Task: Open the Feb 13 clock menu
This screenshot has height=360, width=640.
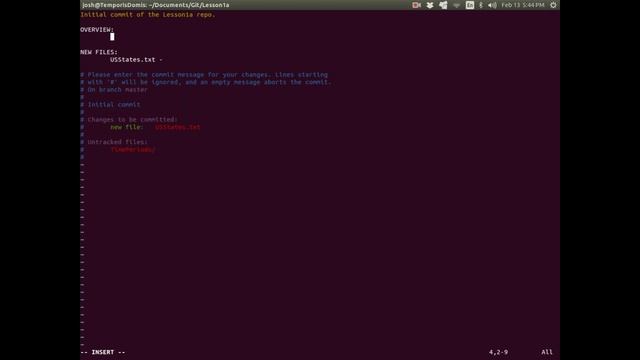Action: pyautogui.click(x=523, y=5)
